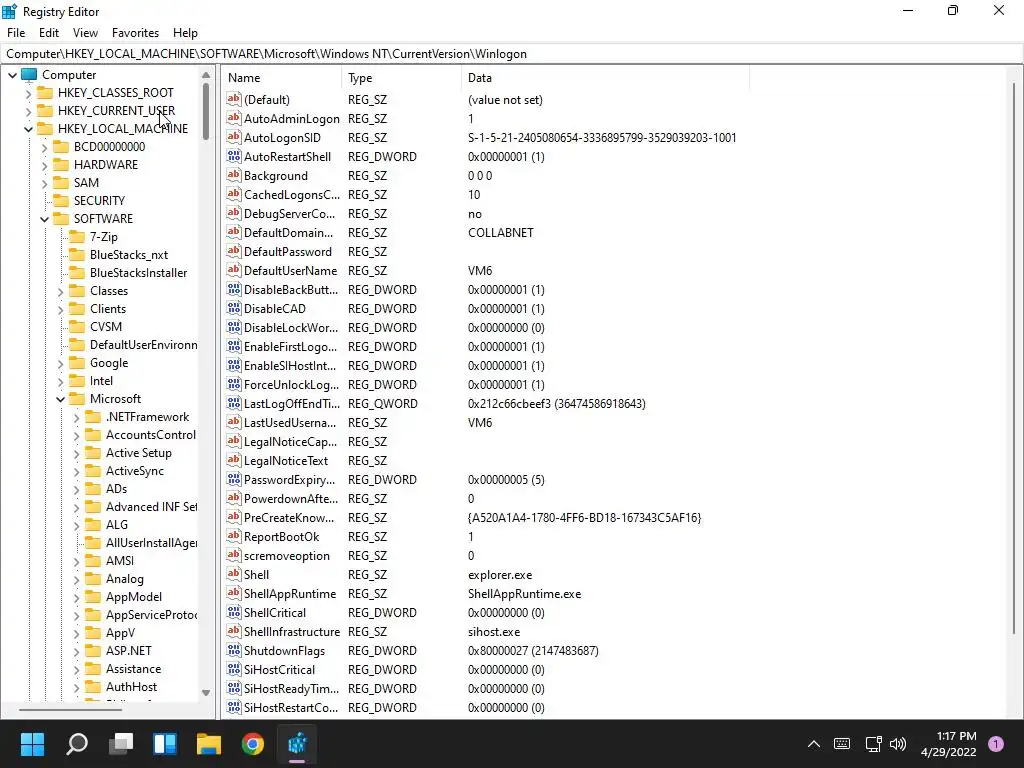
Task: Click the ReportBootOk string icon
Action: click(x=234, y=536)
